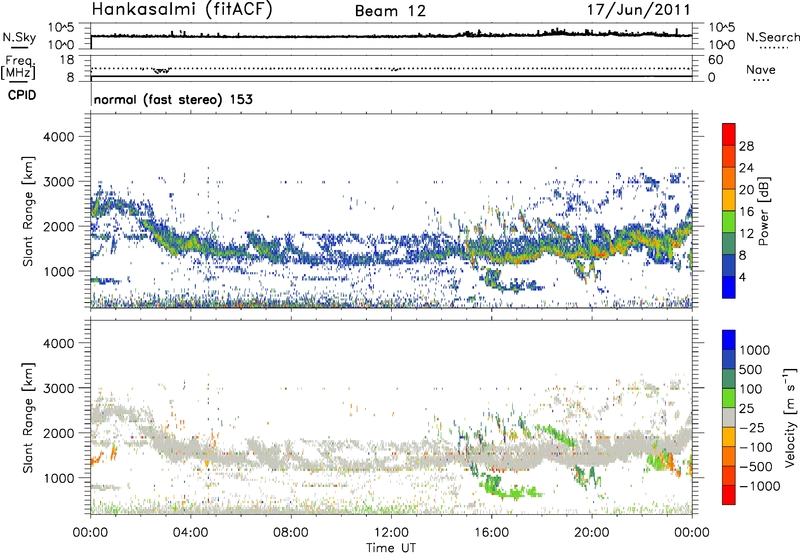Click the "16:00" time tick label
The width and height of the screenshot is (800, 554).
491,533
